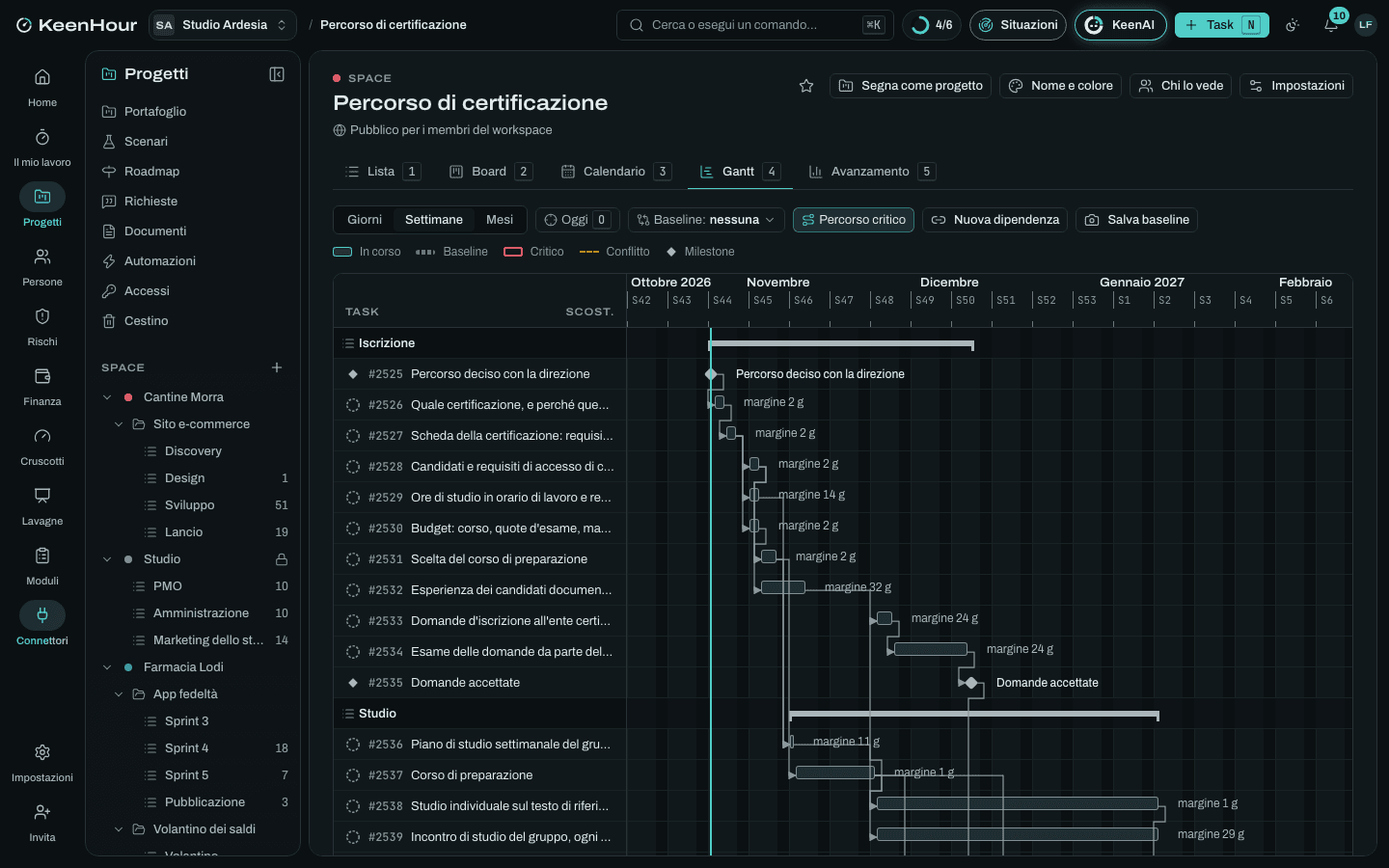Image resolution: width=1389 pixels, height=868 pixels.
Task: Open the Finanza section
Action: coord(42,386)
